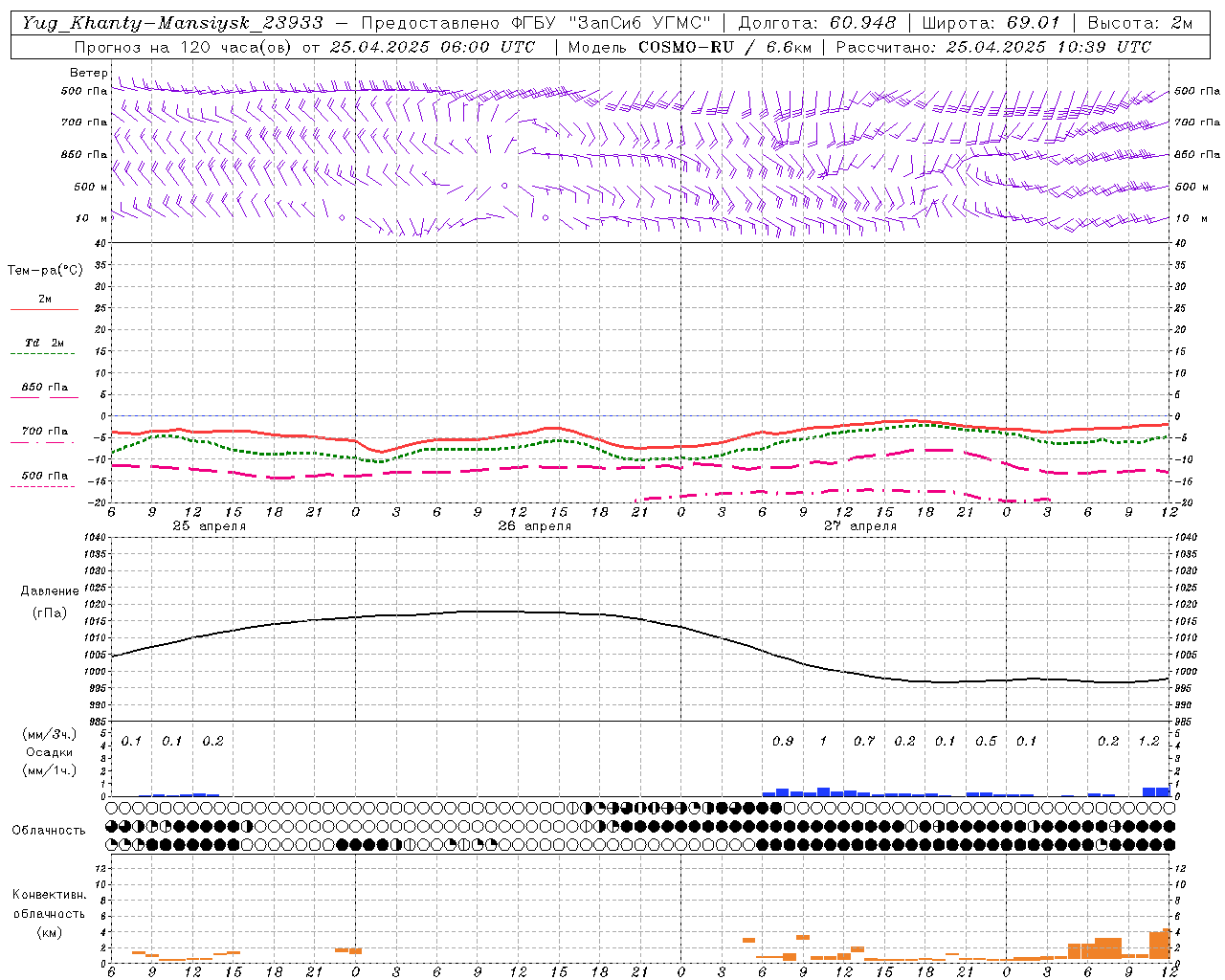Select the 26 апреля date label

(534, 526)
